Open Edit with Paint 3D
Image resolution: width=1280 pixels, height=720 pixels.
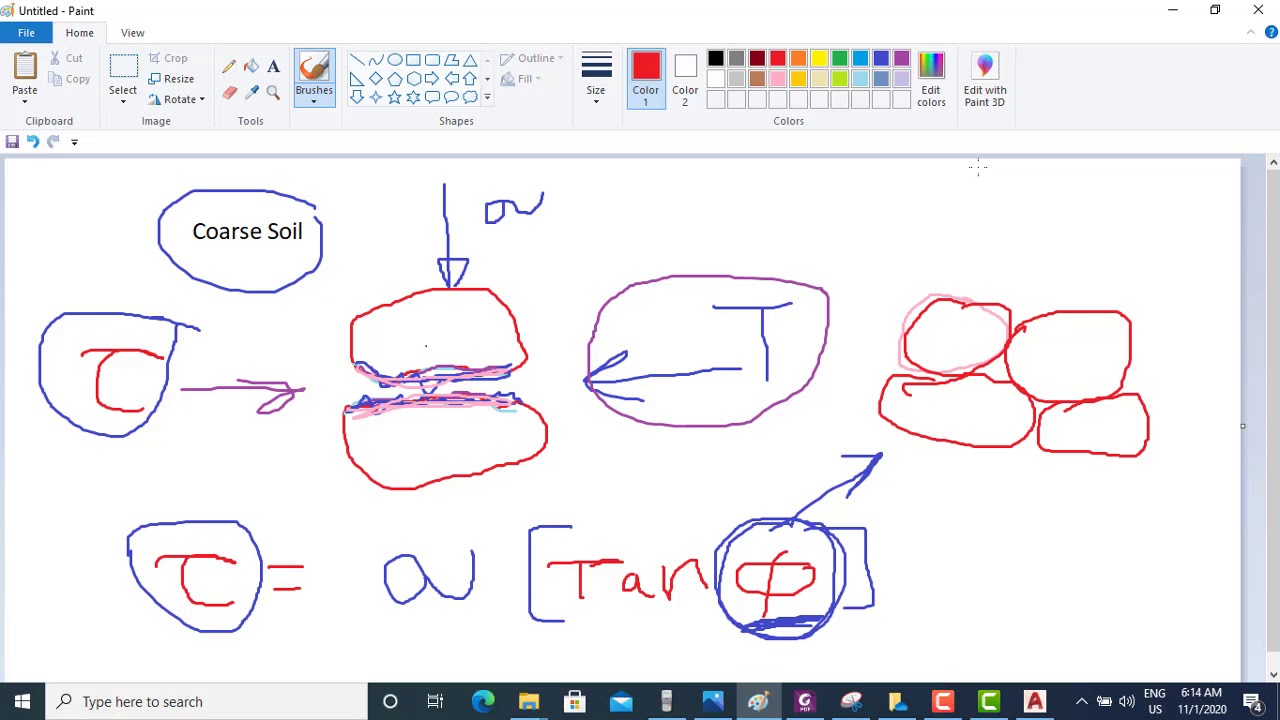click(985, 79)
